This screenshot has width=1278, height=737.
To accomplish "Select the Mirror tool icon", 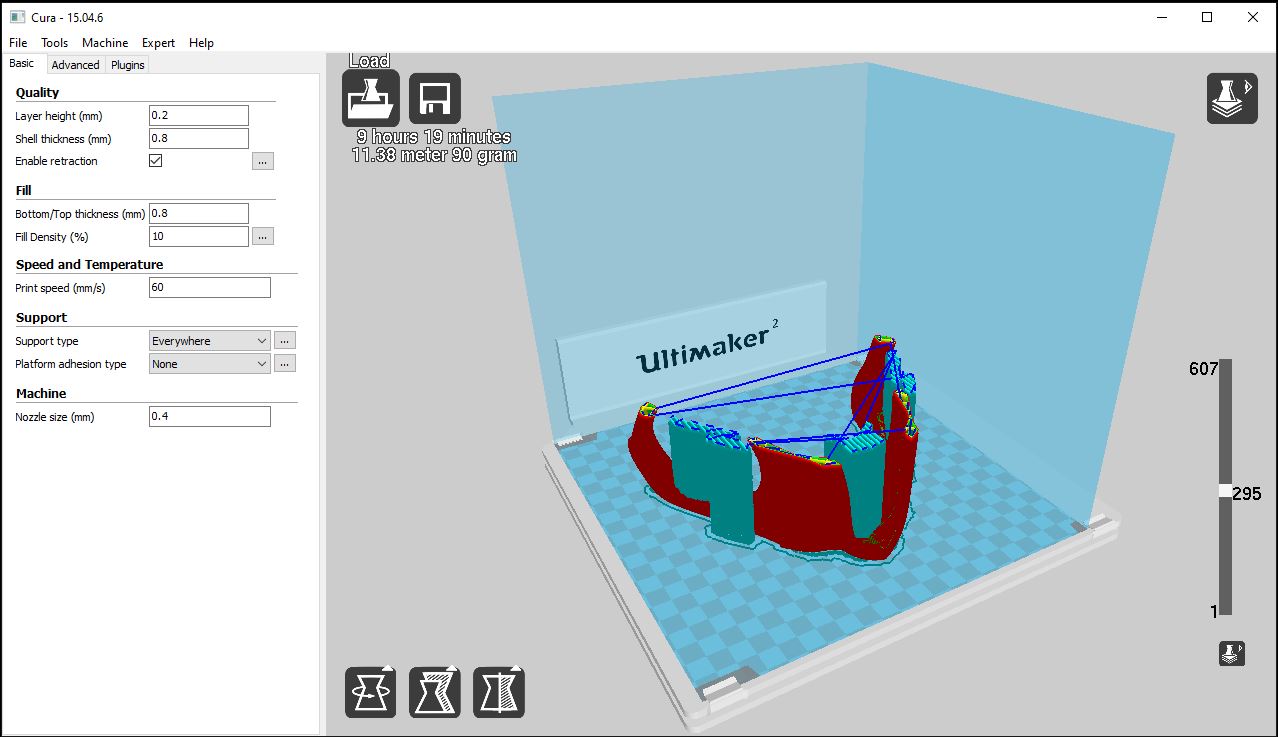I will tap(499, 692).
